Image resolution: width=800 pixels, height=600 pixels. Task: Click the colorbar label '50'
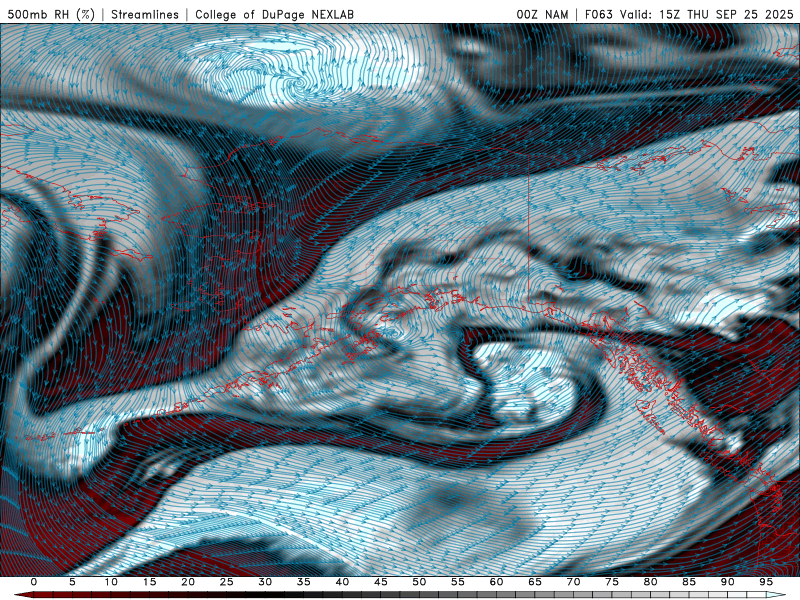pyautogui.click(x=419, y=582)
